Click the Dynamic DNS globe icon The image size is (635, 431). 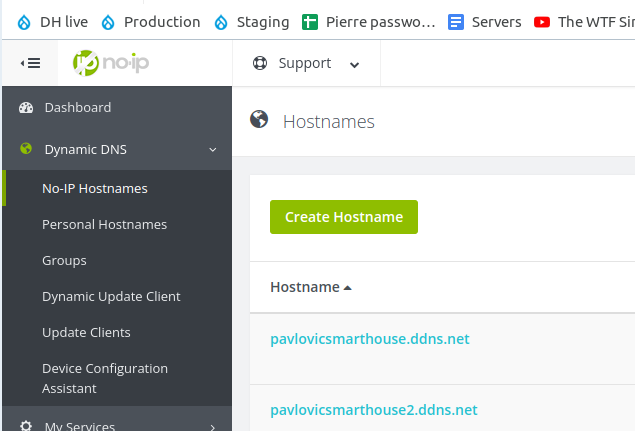point(26,149)
